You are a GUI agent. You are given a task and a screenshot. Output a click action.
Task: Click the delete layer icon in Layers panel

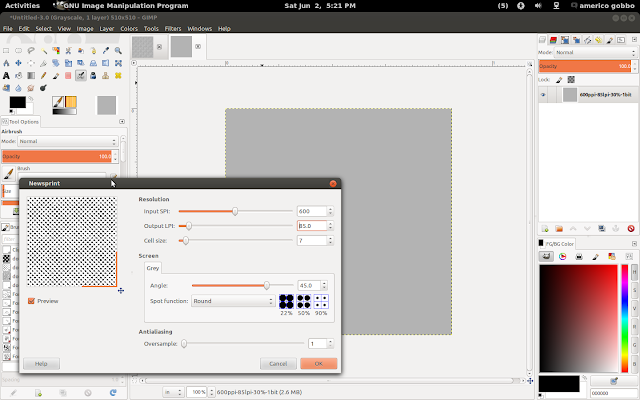pyautogui.click(x=631, y=229)
